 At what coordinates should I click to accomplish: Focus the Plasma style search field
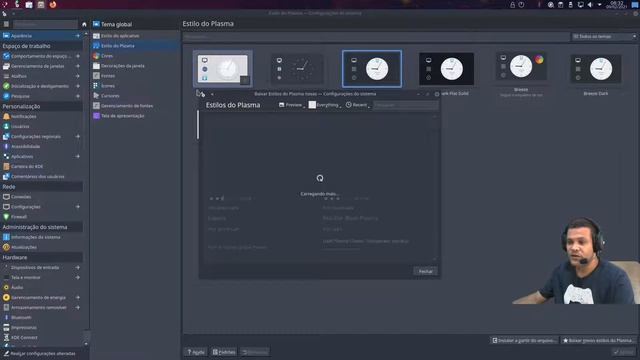376,37
